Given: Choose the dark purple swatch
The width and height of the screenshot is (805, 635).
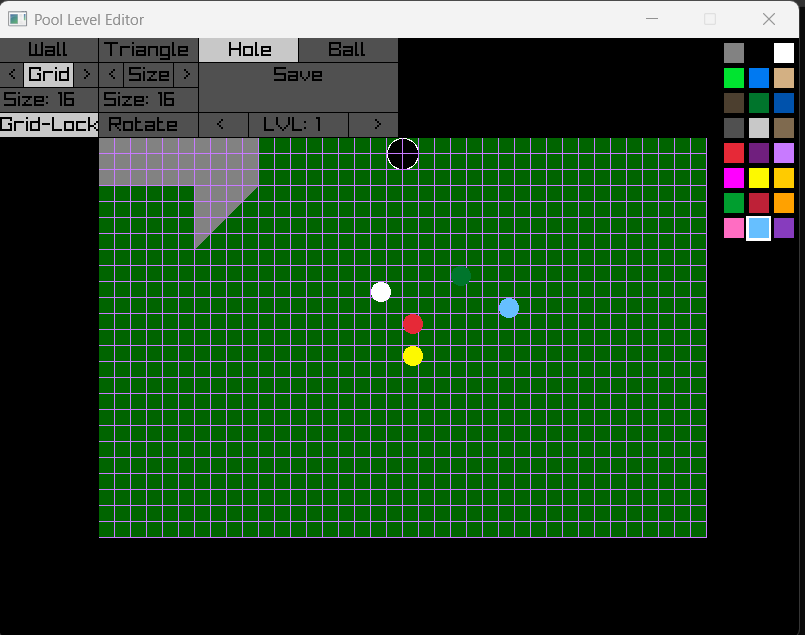Looking at the screenshot, I should [759, 153].
